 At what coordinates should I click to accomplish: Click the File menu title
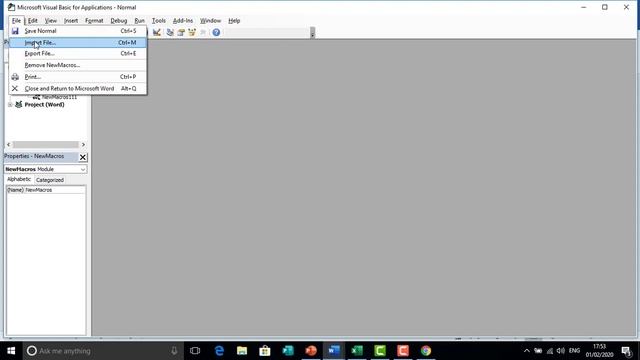tap(16, 20)
